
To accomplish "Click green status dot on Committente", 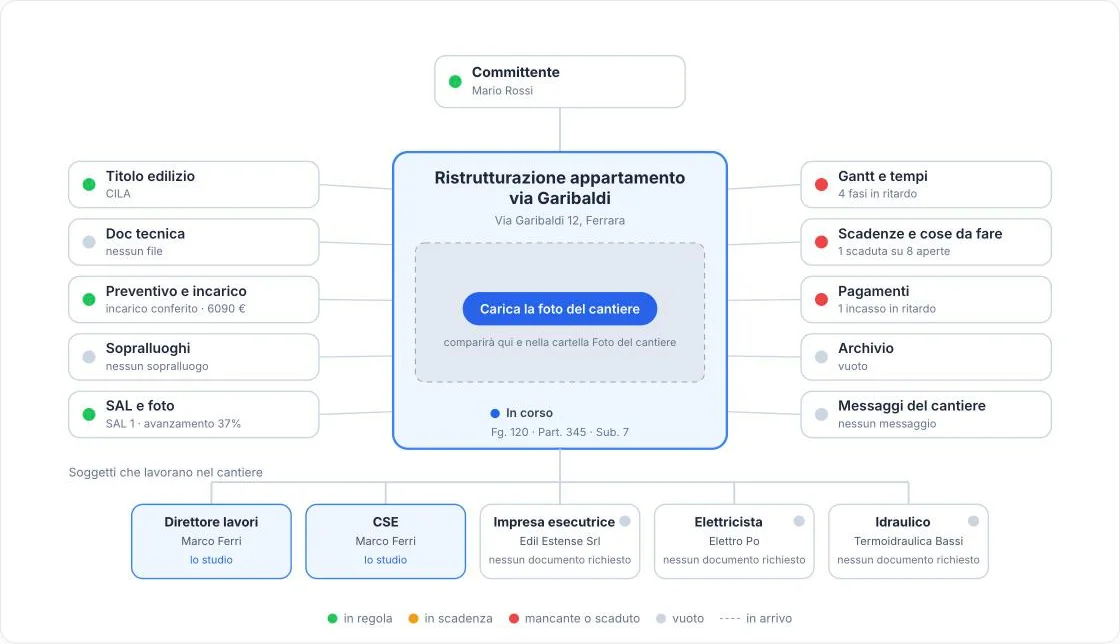I will 455,81.
